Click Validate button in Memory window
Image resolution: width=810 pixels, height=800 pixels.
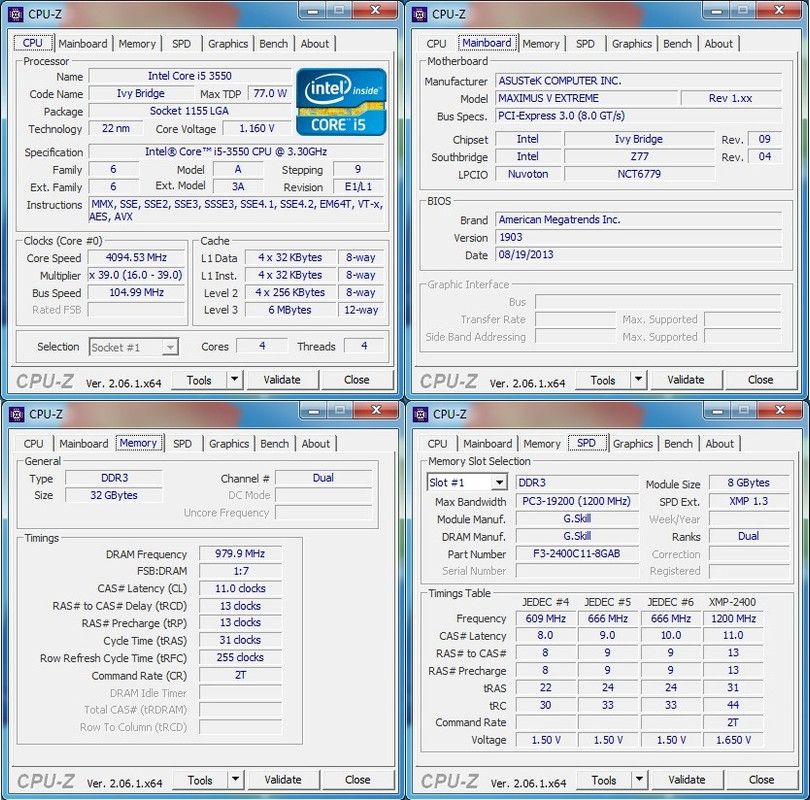point(283,779)
